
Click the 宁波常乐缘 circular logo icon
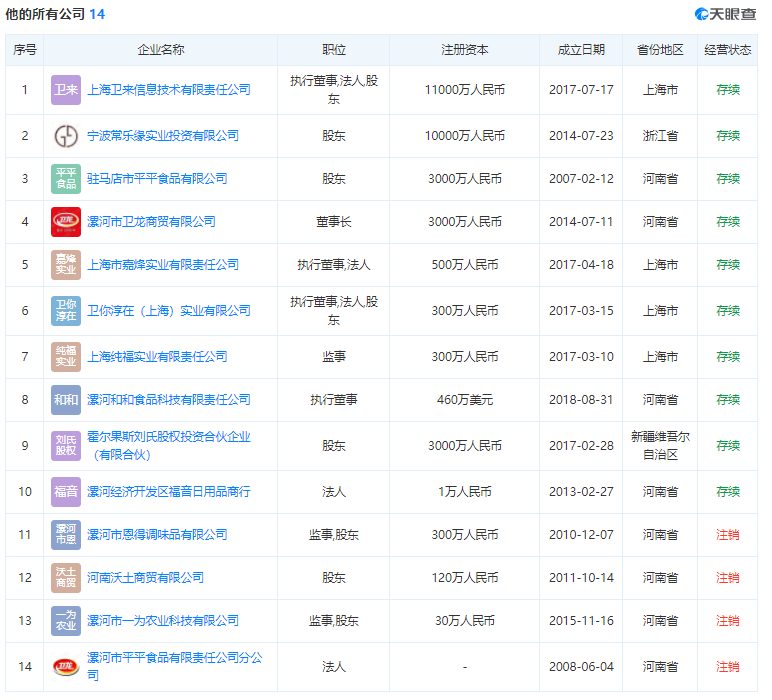(66, 136)
